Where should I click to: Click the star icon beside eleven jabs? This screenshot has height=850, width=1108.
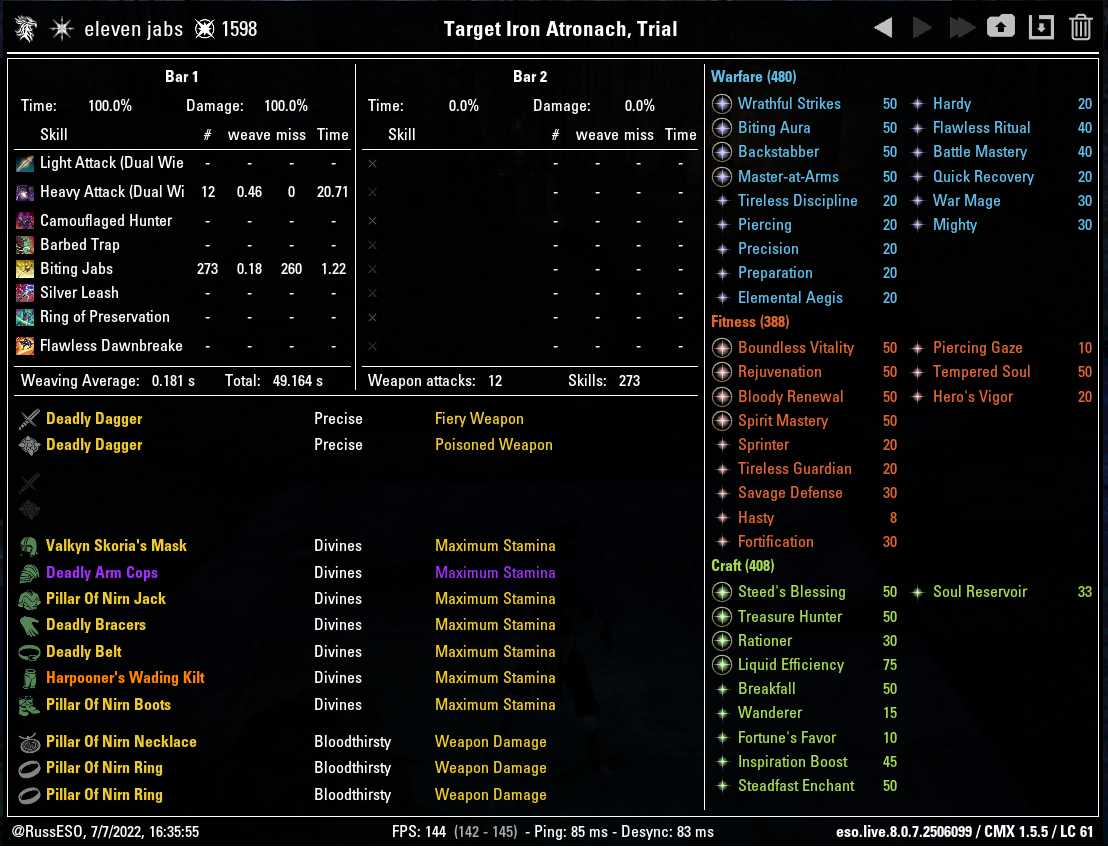click(62, 29)
